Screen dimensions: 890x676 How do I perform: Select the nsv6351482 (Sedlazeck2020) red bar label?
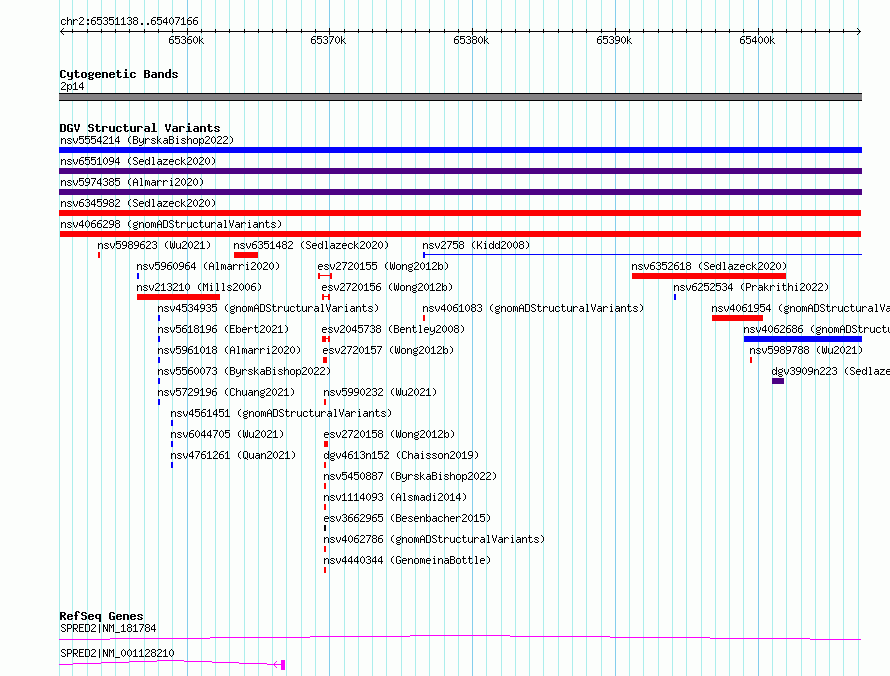[x=311, y=245]
